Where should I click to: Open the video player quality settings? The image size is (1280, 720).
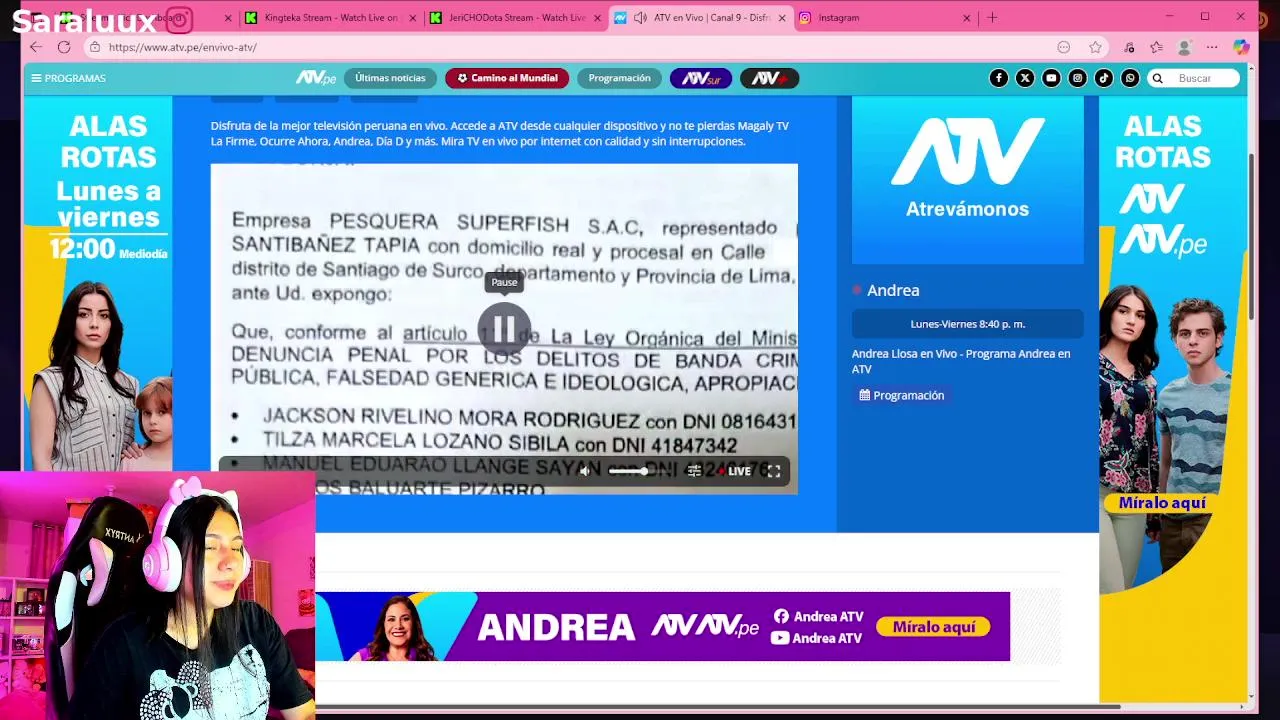click(x=694, y=471)
